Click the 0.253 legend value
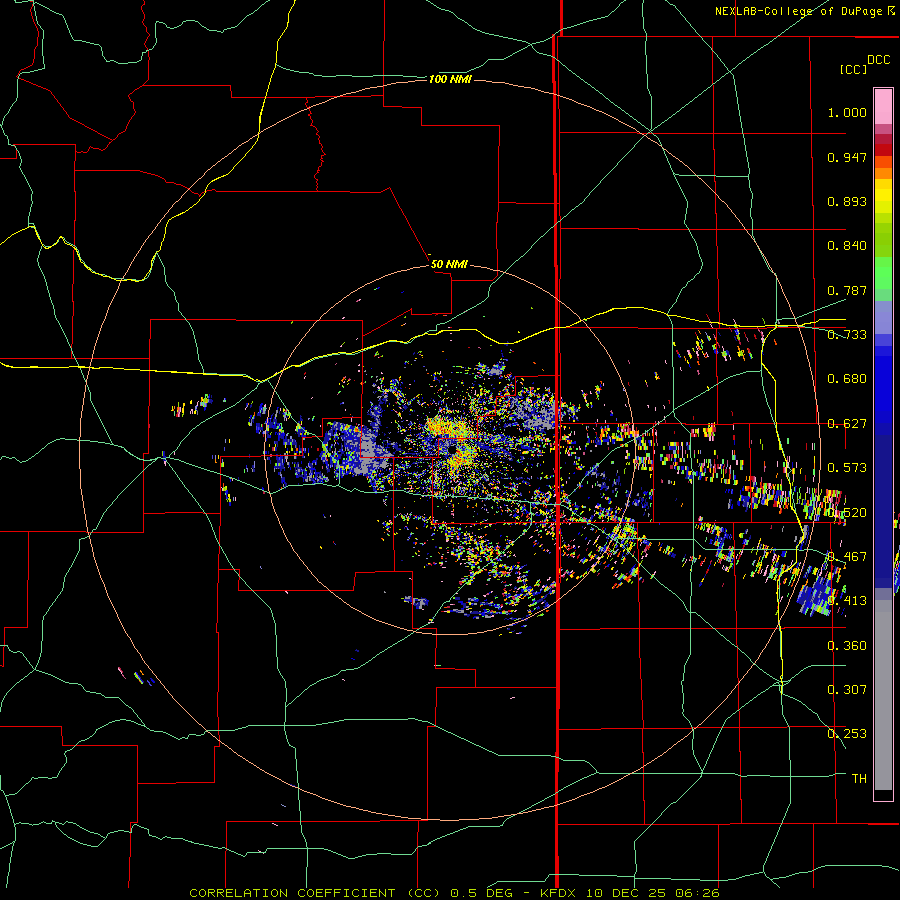 [x=847, y=734]
